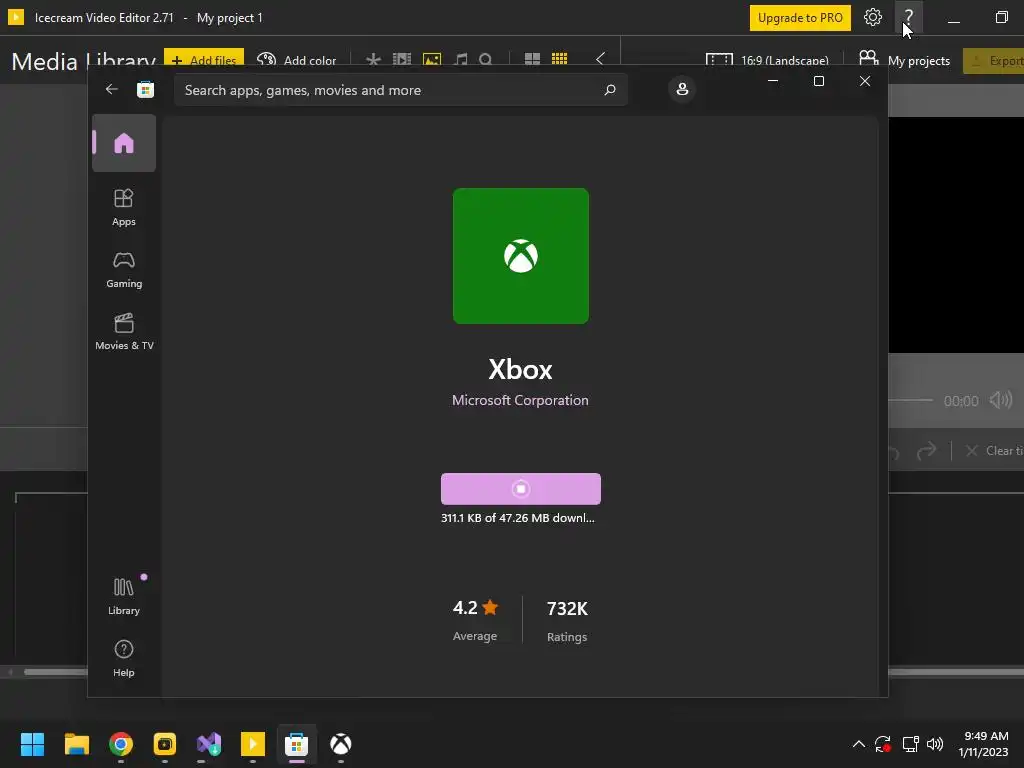
Task: Mute the preview volume speaker icon
Action: pos(1000,400)
